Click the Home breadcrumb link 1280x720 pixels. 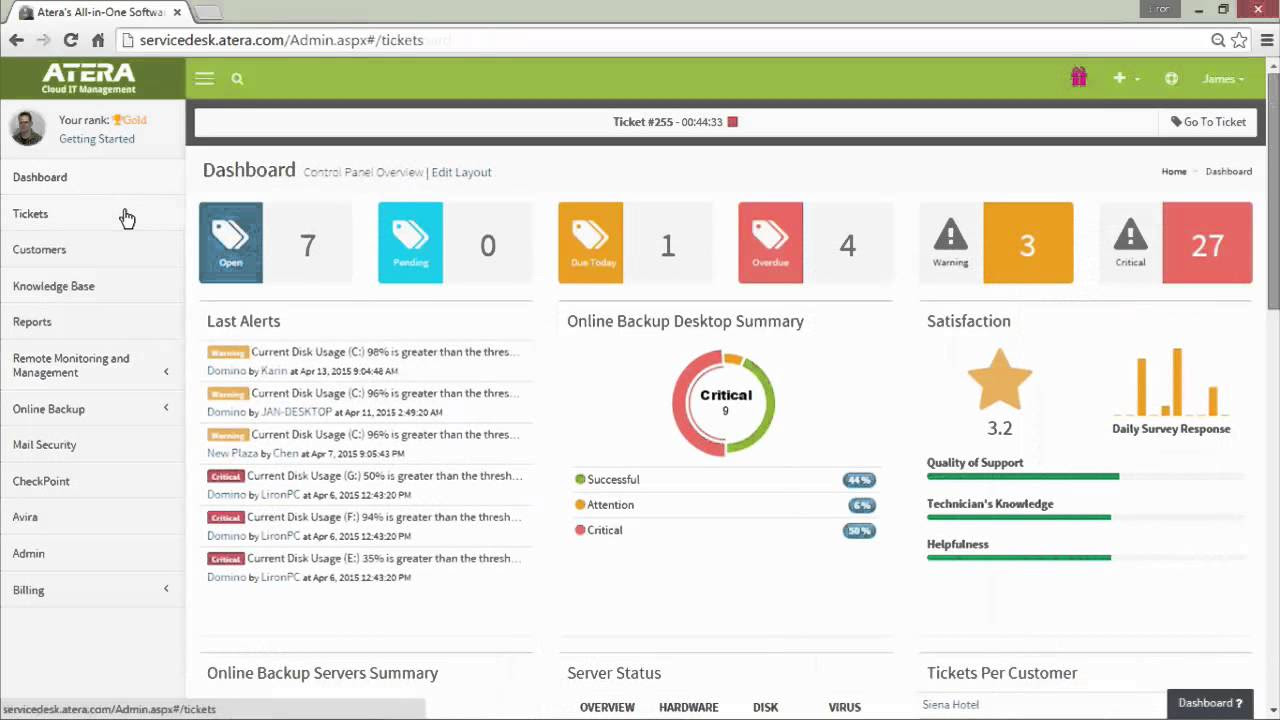tap(1174, 172)
